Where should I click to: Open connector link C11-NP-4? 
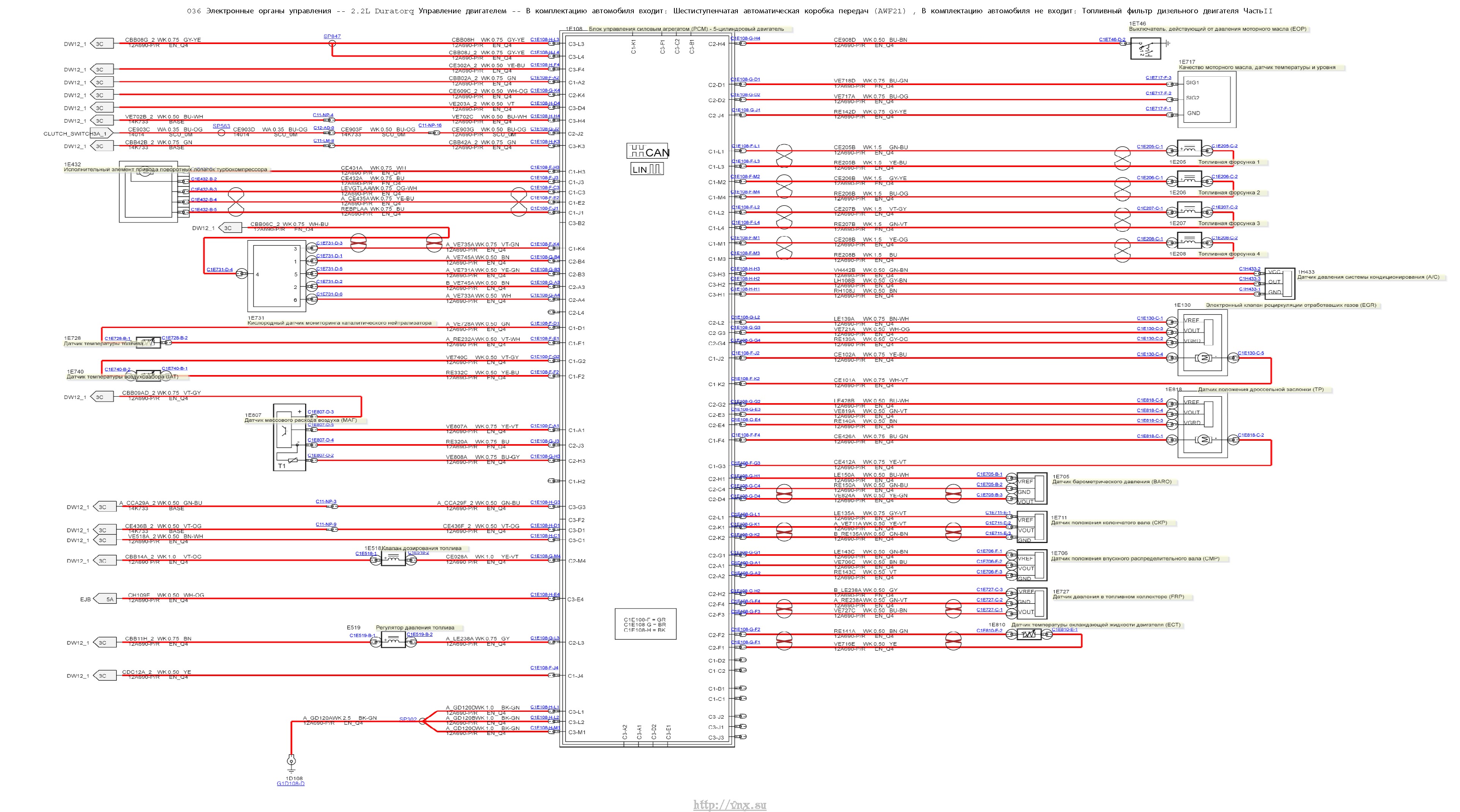pyautogui.click(x=323, y=115)
